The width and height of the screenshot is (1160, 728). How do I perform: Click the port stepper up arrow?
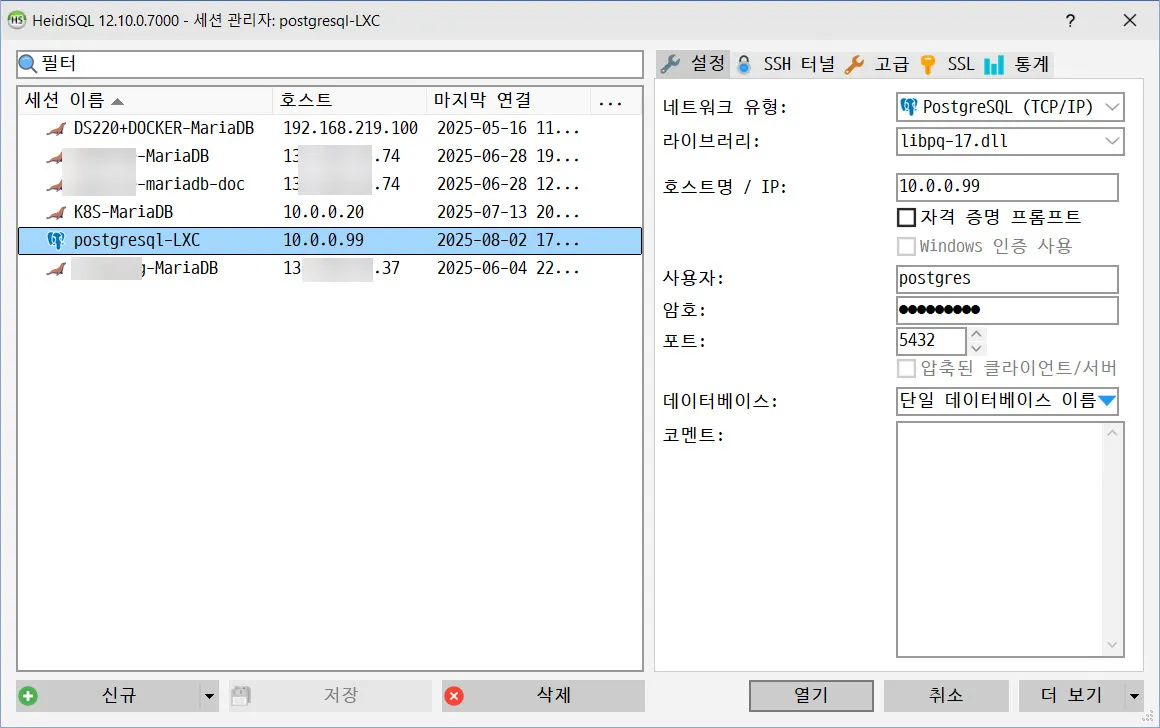[x=976, y=334]
